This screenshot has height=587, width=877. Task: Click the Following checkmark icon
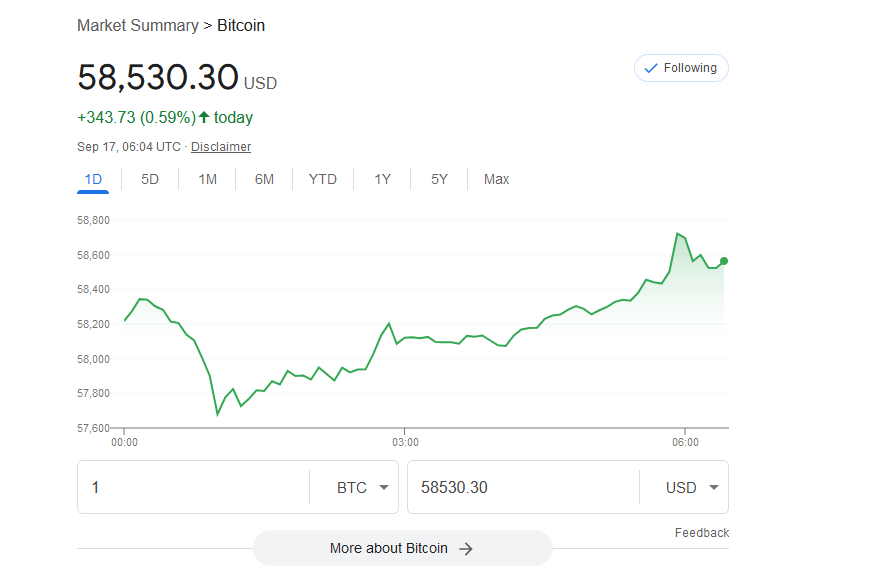click(x=650, y=68)
